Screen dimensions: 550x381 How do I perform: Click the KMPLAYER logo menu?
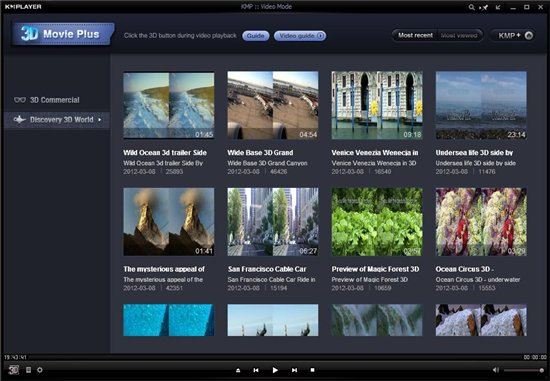(23, 7)
